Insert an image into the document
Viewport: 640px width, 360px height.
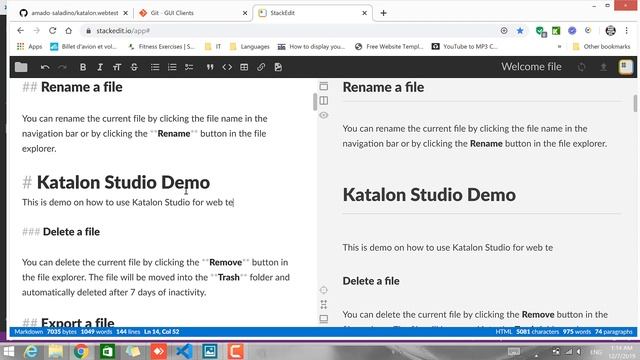[278, 67]
